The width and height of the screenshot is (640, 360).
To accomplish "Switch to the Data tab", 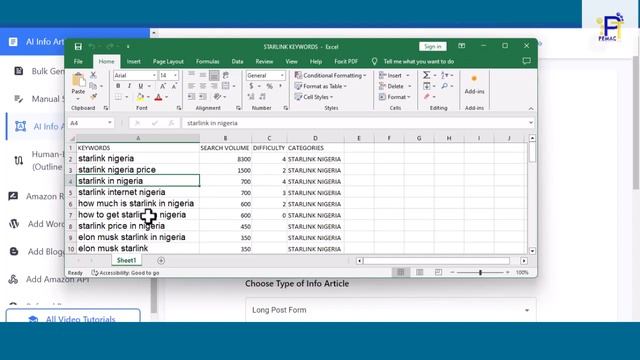I will tap(237, 62).
